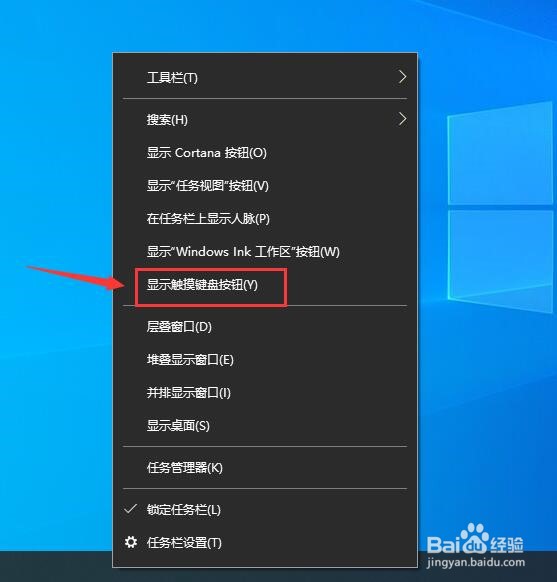Uncheck 锁定任务栏(L) option

(265, 510)
